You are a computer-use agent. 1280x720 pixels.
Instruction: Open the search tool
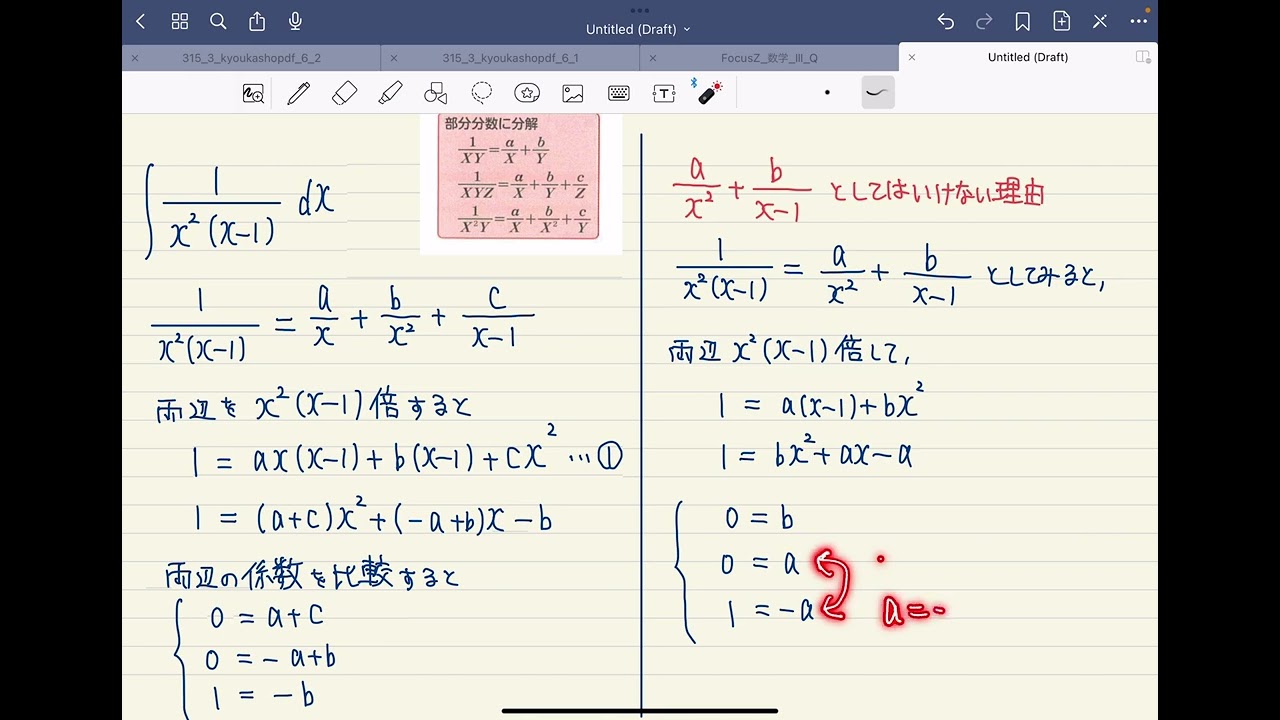click(x=218, y=21)
